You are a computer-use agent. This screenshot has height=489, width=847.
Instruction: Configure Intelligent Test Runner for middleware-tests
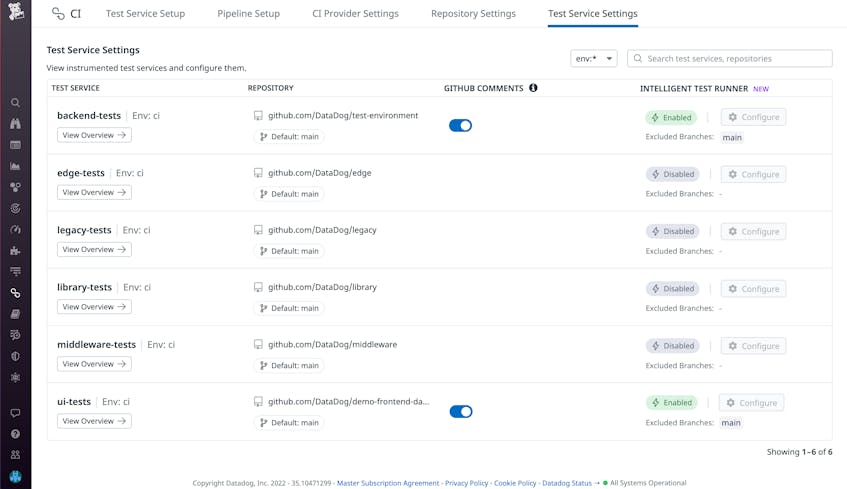(754, 346)
